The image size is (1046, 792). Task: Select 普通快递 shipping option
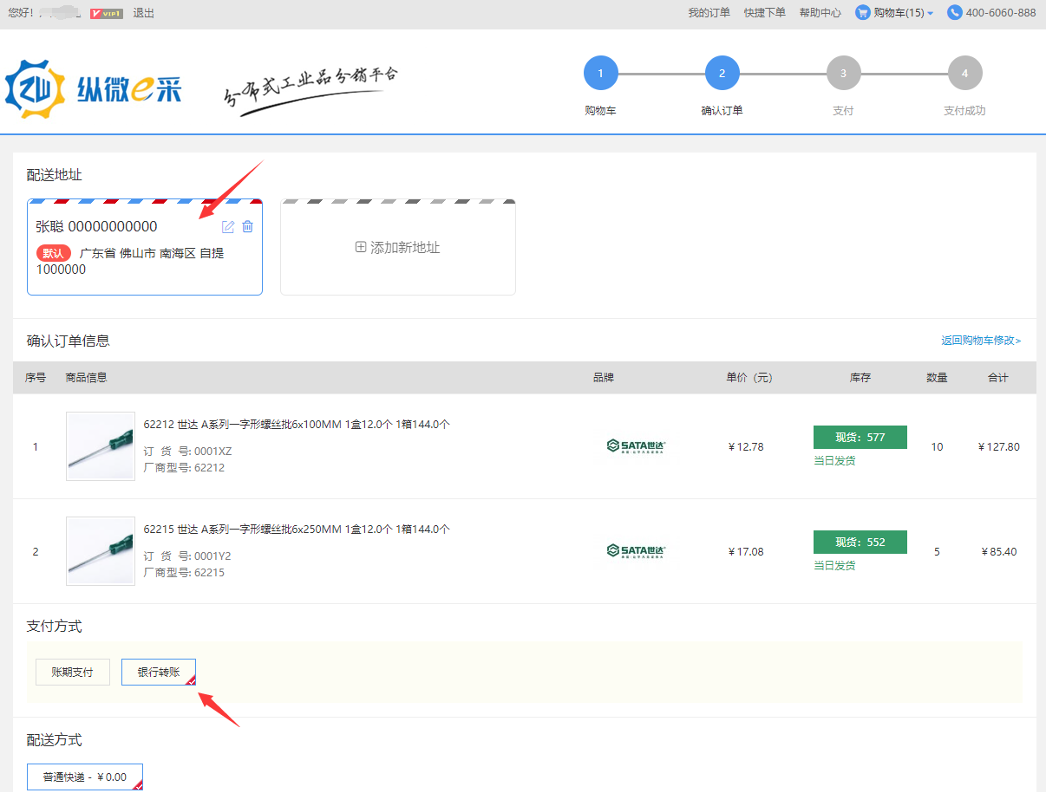(85, 777)
